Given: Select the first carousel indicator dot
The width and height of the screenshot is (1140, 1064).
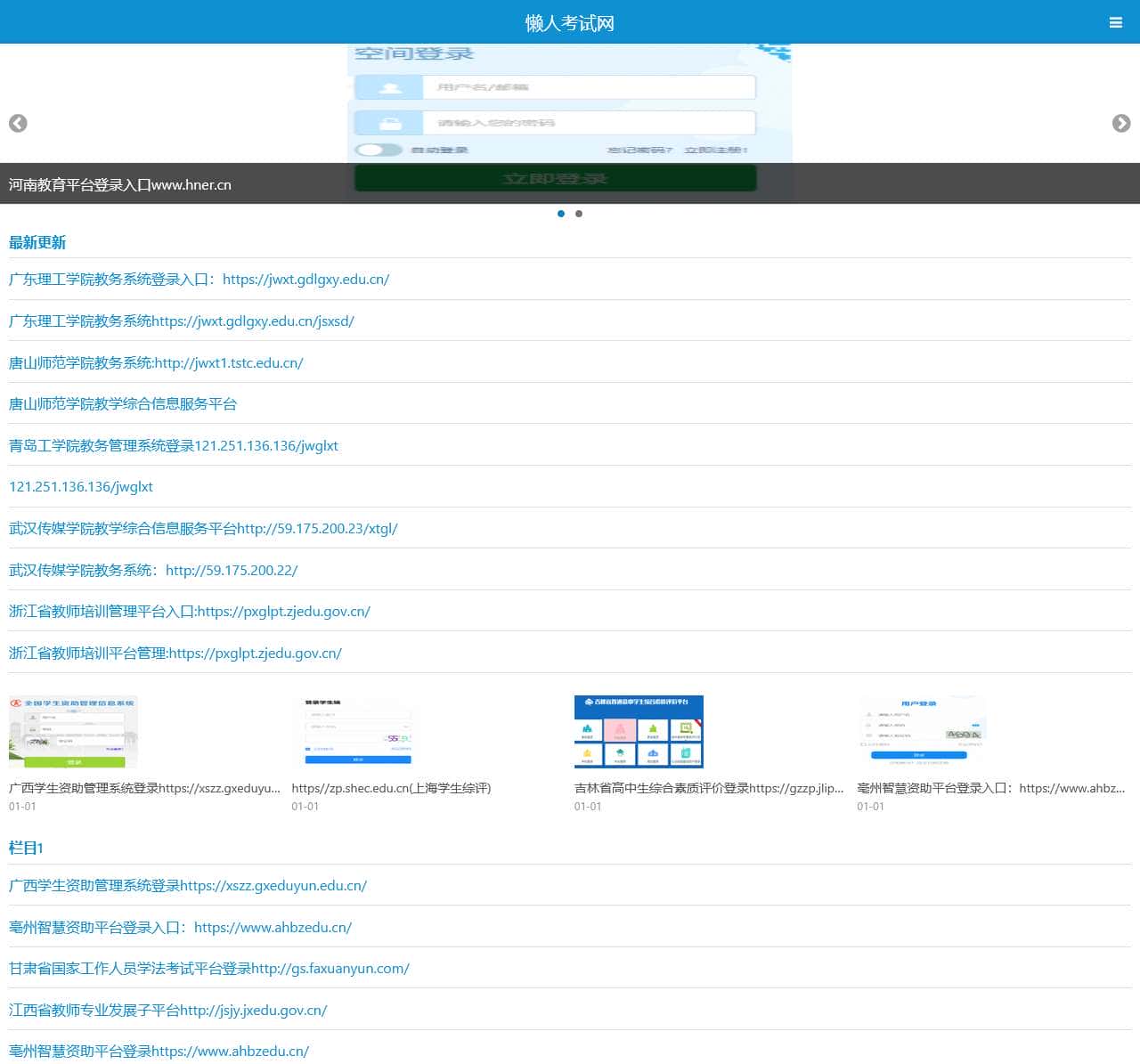Looking at the screenshot, I should point(561,214).
